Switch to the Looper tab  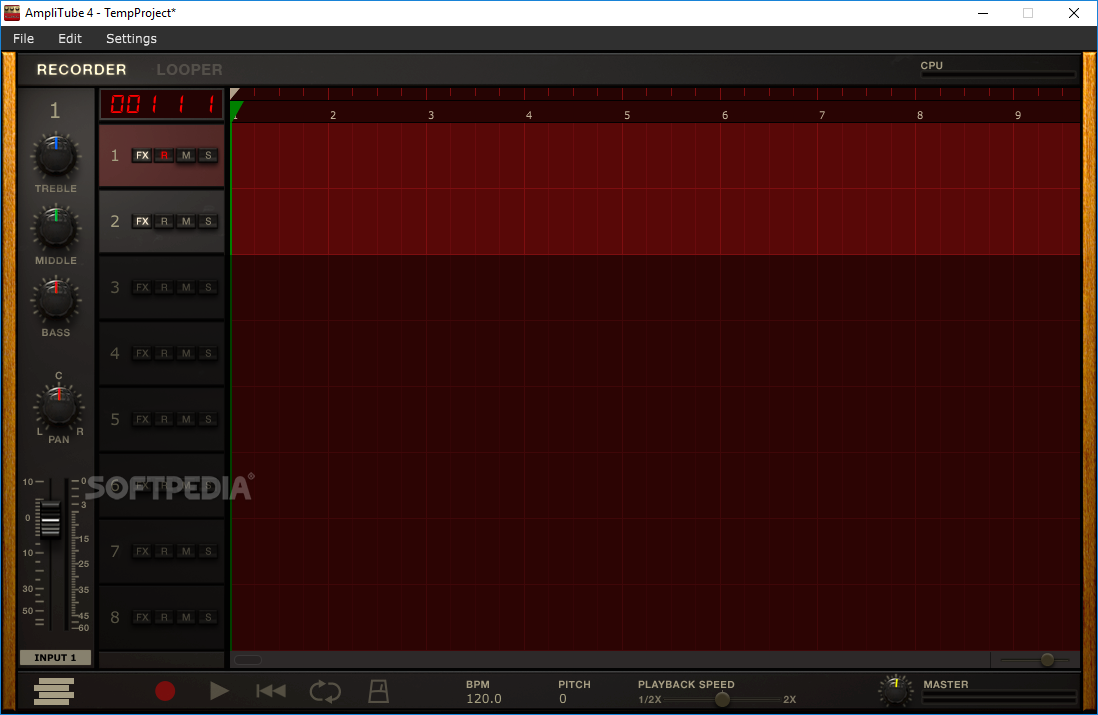click(189, 70)
